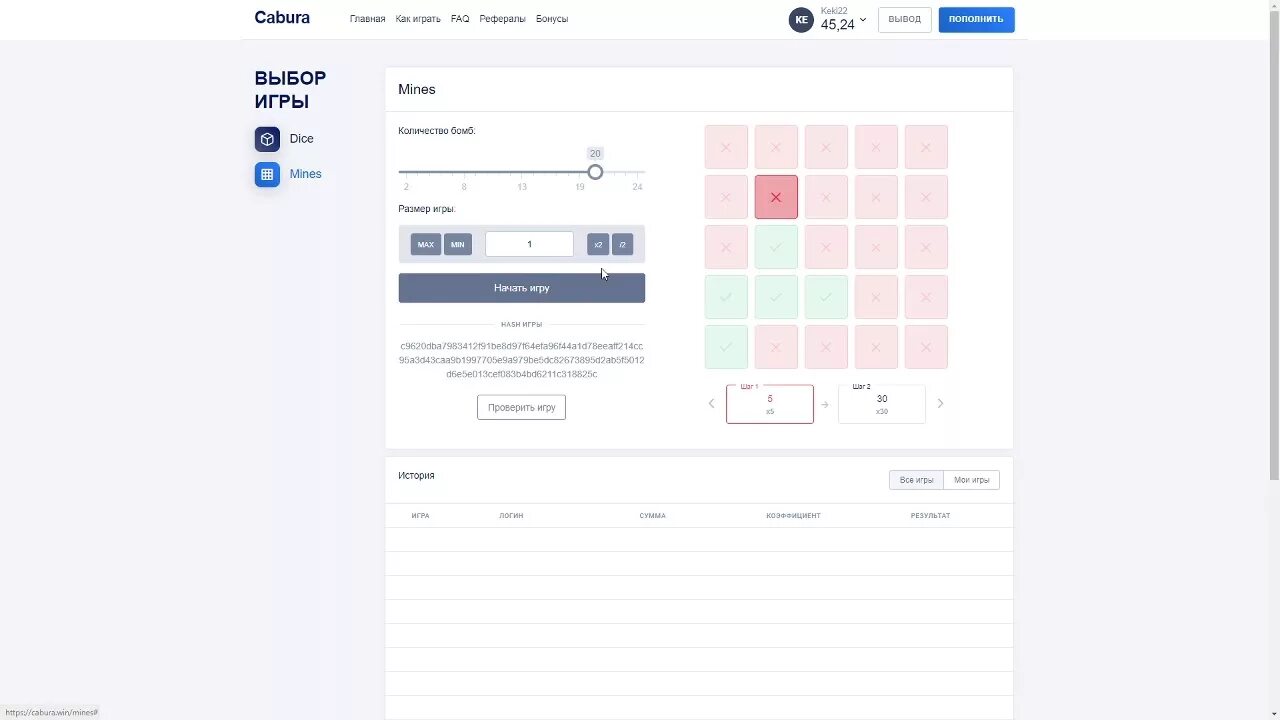Image resolution: width=1280 pixels, height=720 pixels.
Task: Click bottom-right corner mine tile
Action: 926,347
